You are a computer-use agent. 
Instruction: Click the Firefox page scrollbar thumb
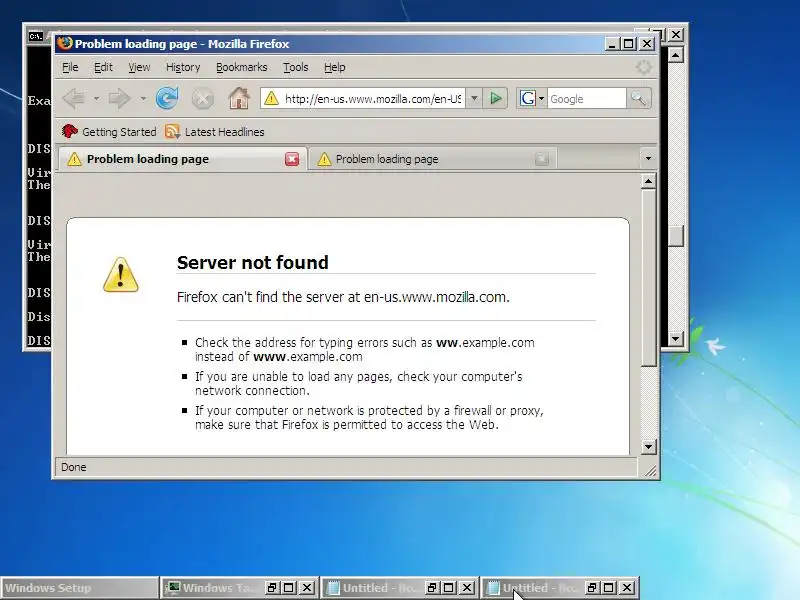pos(648,278)
